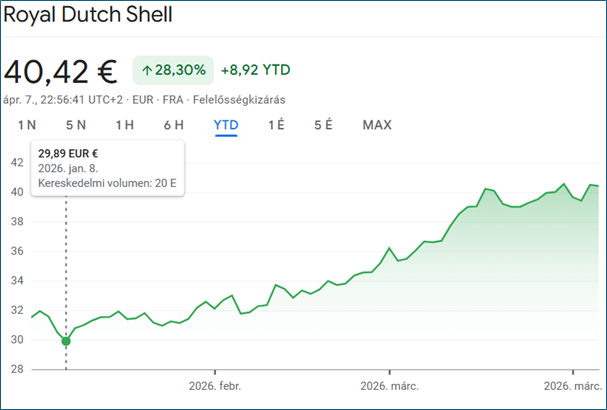Open the MAX range view
The height and width of the screenshot is (410, 607).
(x=377, y=125)
